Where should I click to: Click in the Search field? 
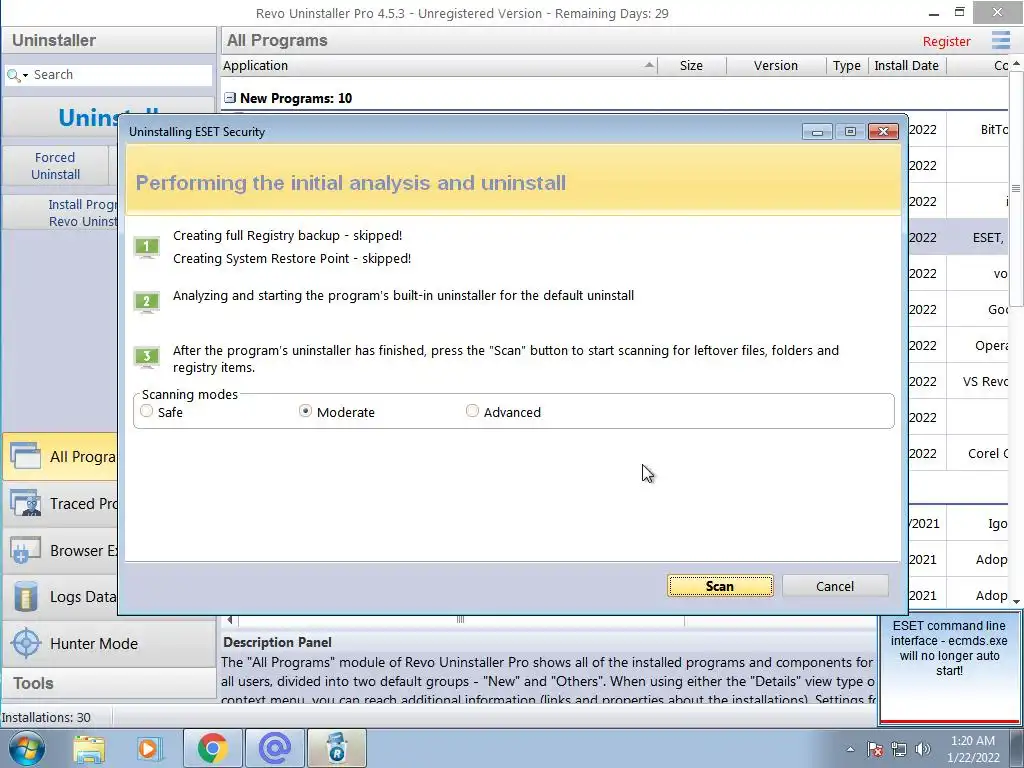pos(121,75)
